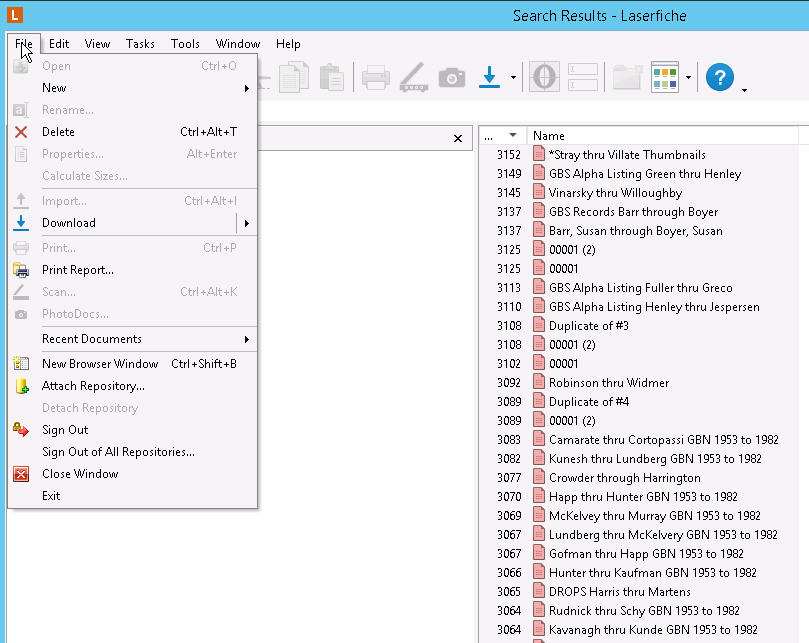809x643 pixels.
Task: Choose Exit from File menu
Action: point(133,496)
